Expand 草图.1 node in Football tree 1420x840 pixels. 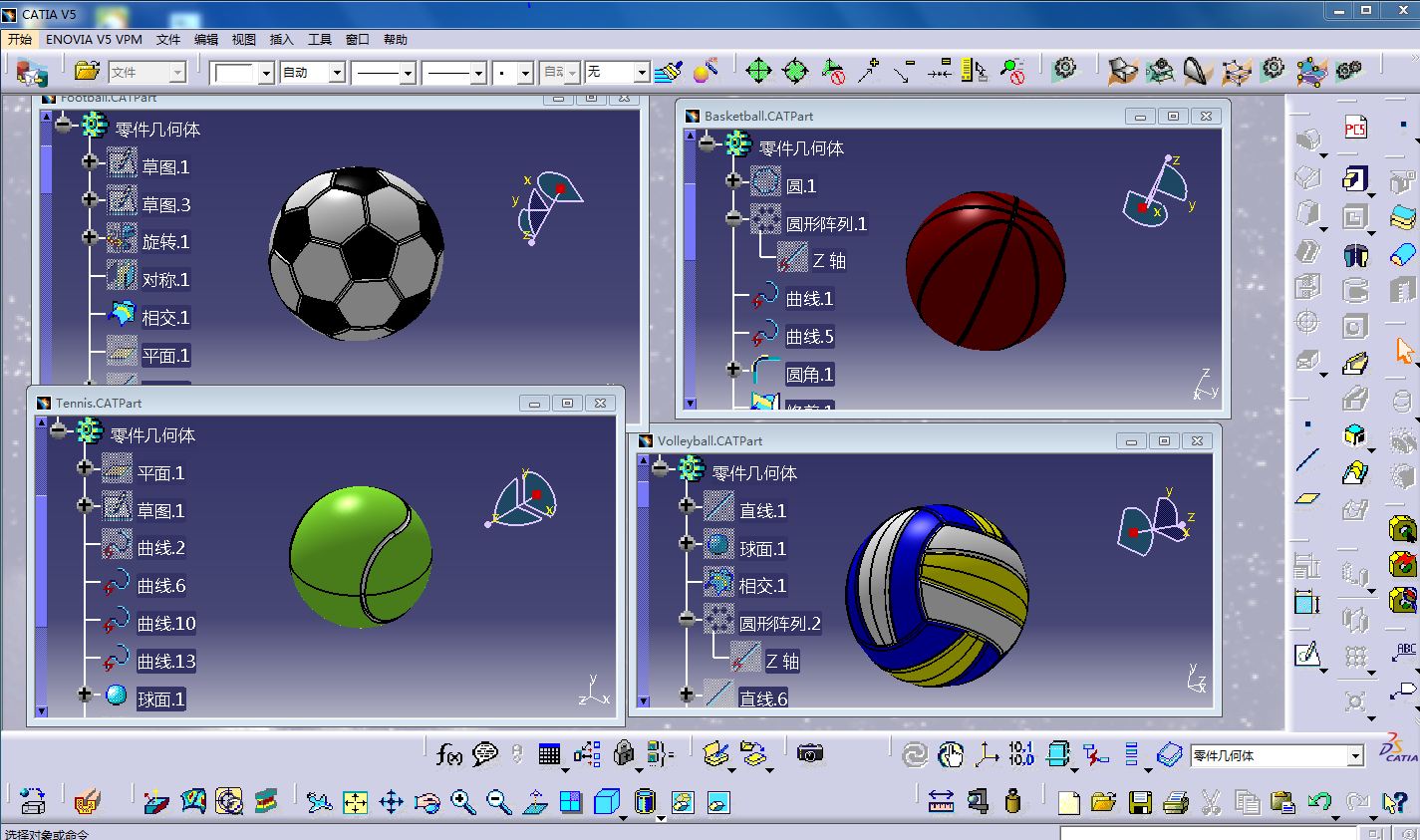click(90, 162)
